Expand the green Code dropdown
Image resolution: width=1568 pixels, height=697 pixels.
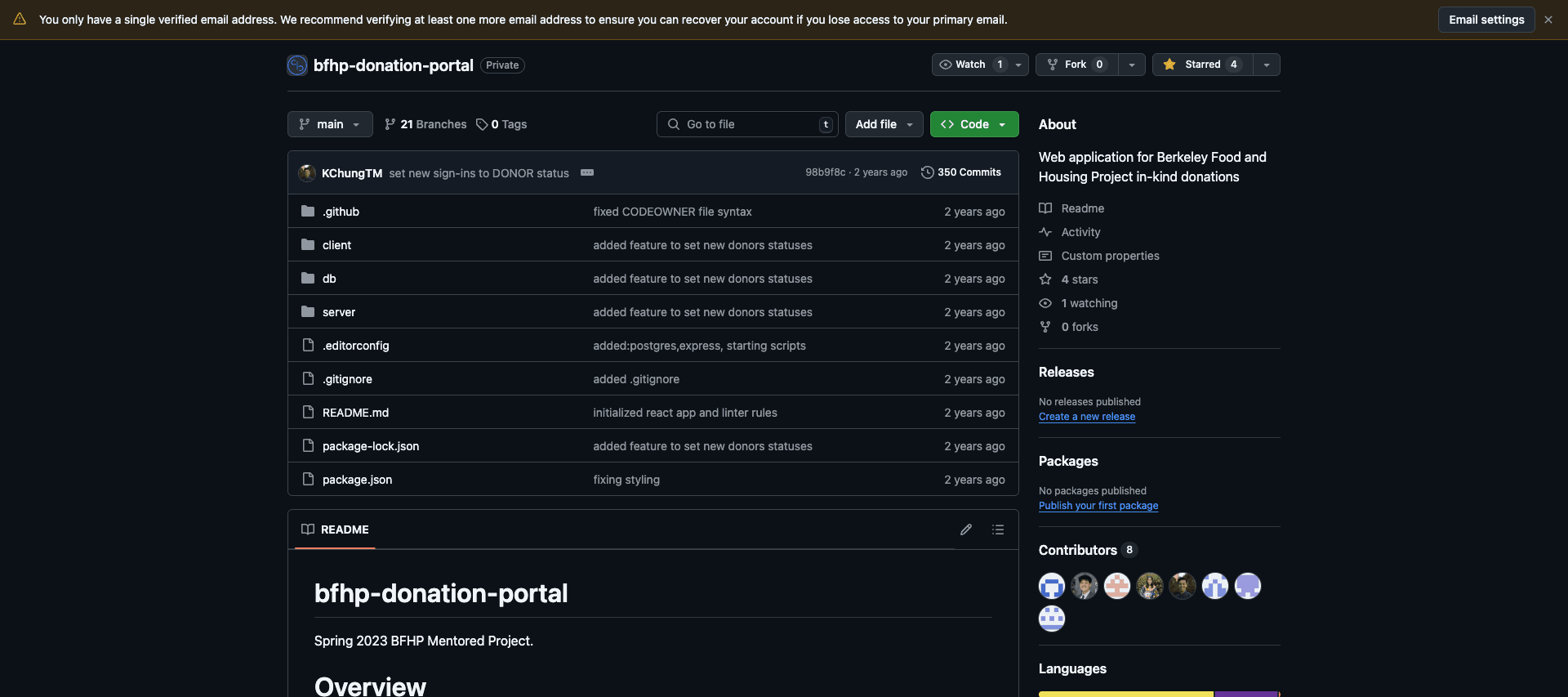973,124
